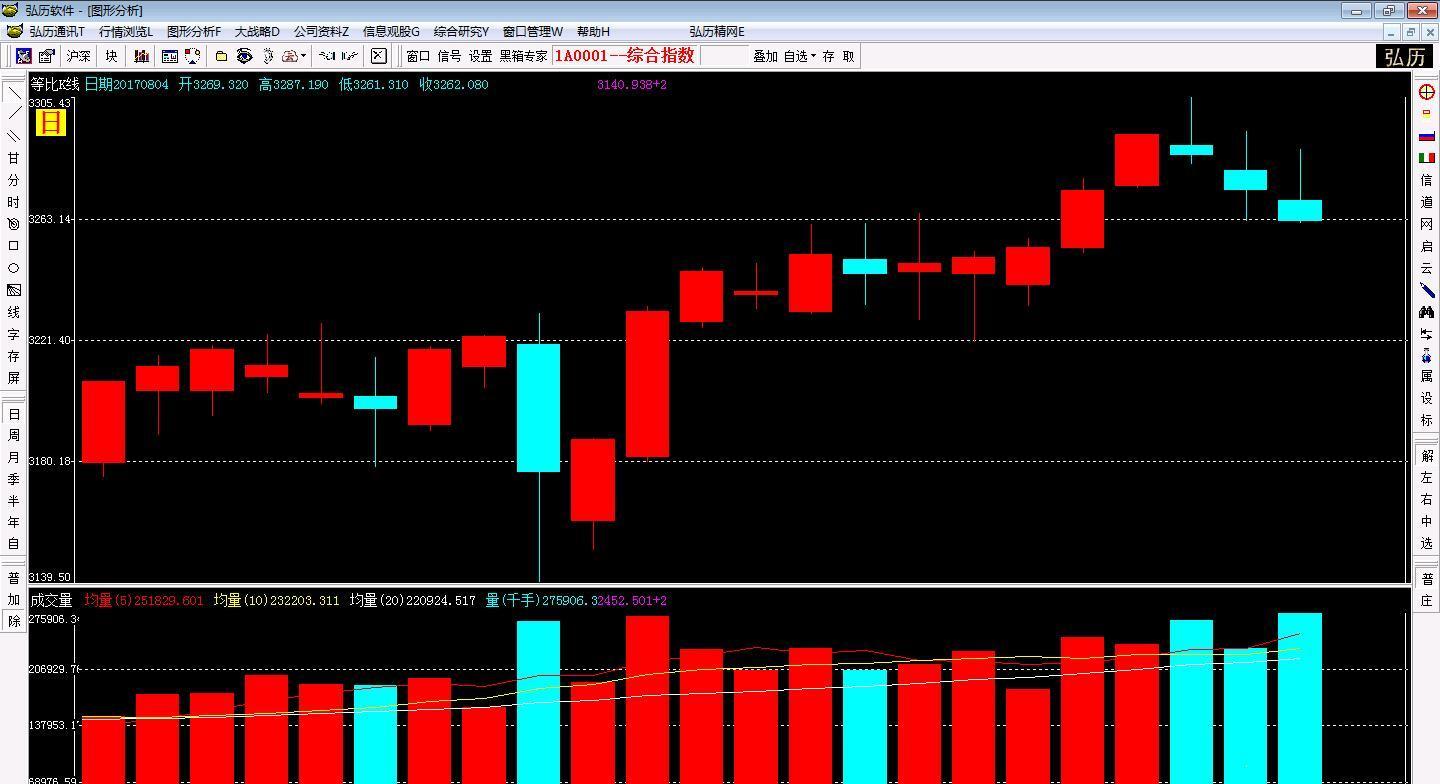The height and width of the screenshot is (784, 1440).
Task: Open the 信息观股G menu
Action: [391, 32]
